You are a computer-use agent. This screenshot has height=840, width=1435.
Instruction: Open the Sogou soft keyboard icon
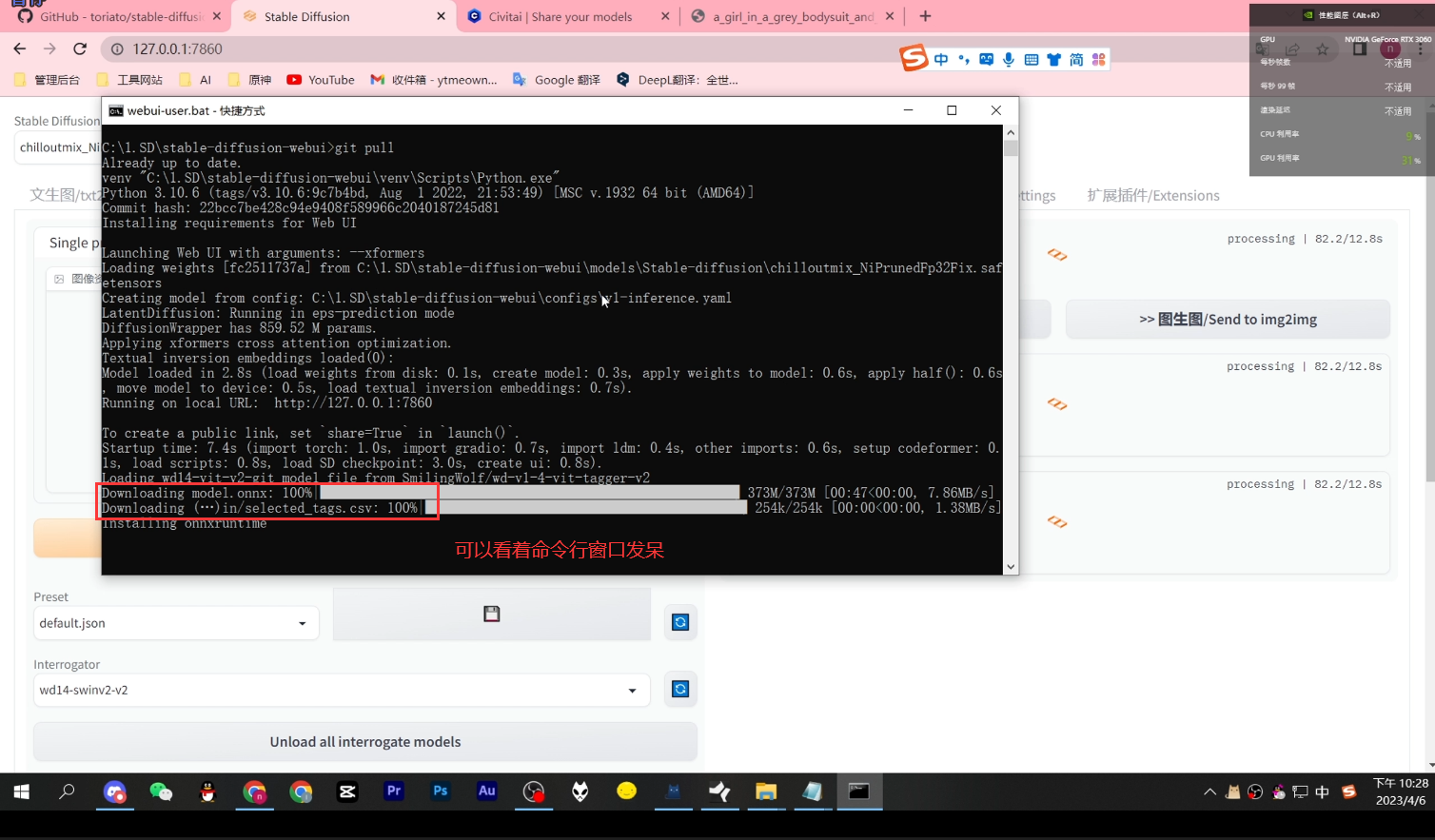(1032, 59)
